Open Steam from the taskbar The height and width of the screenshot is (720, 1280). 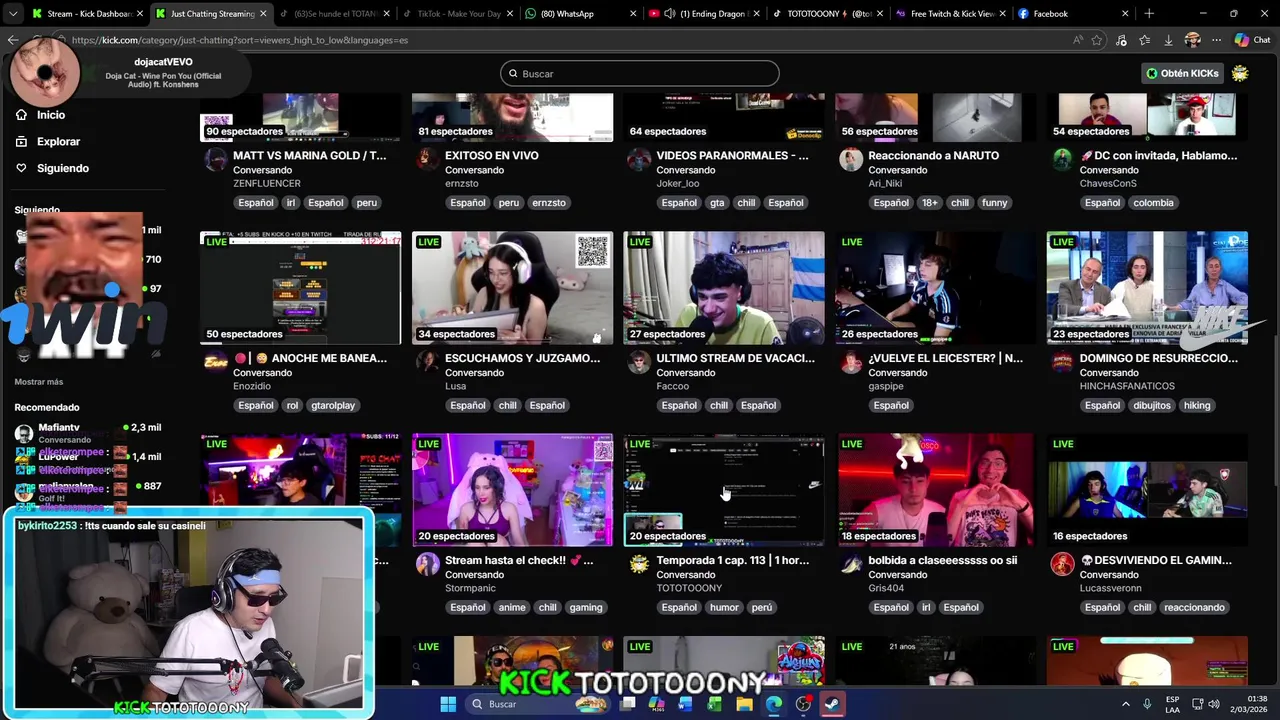pyautogui.click(x=832, y=704)
